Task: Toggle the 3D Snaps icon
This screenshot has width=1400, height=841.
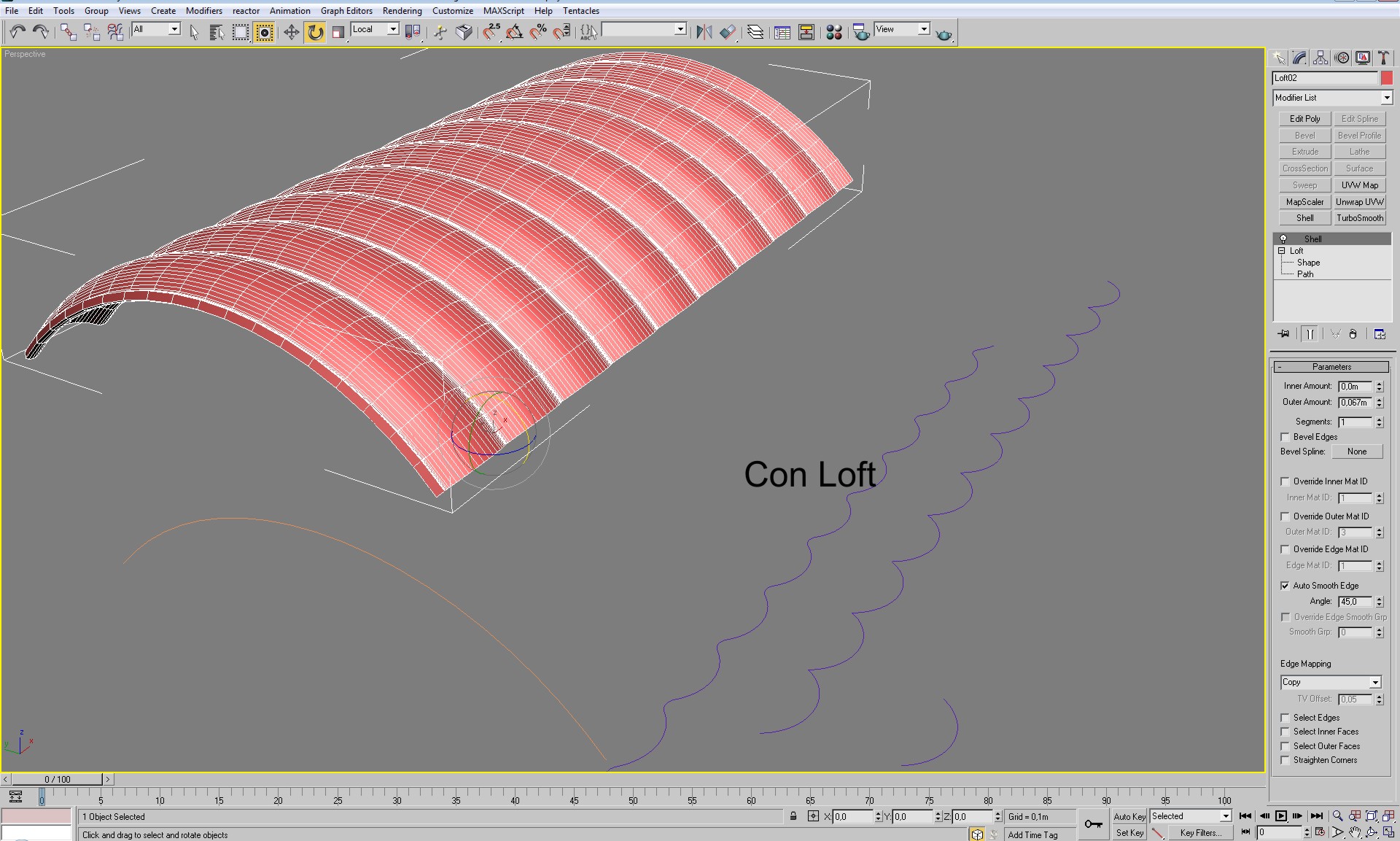Action: 491,32
